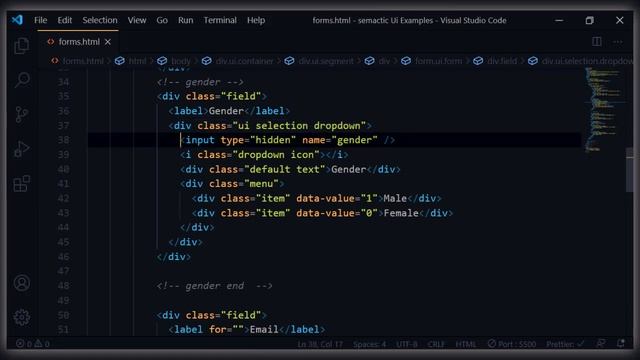
Task: Click 'default text' class on line 40
Action: click(x=284, y=169)
